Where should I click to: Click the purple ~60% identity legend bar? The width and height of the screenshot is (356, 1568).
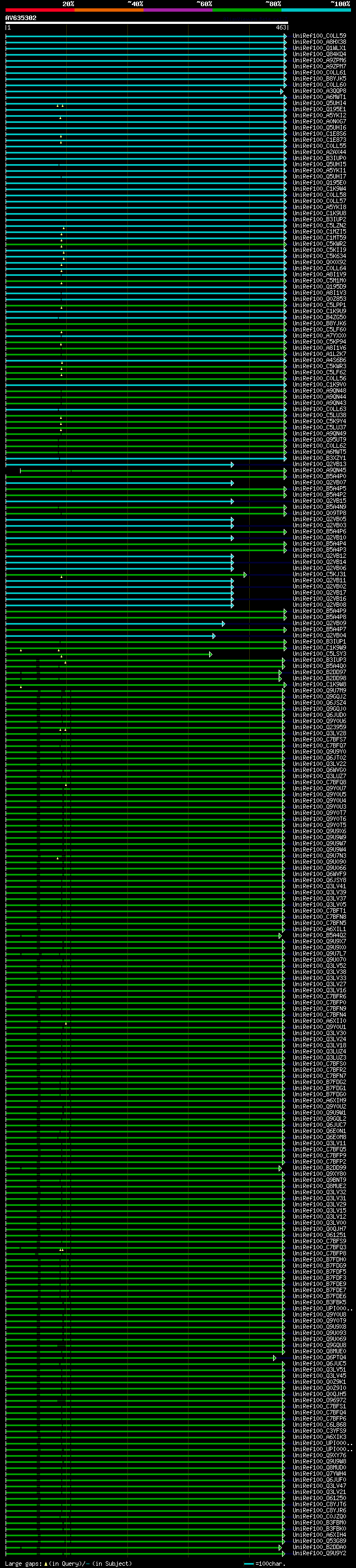(x=179, y=10)
